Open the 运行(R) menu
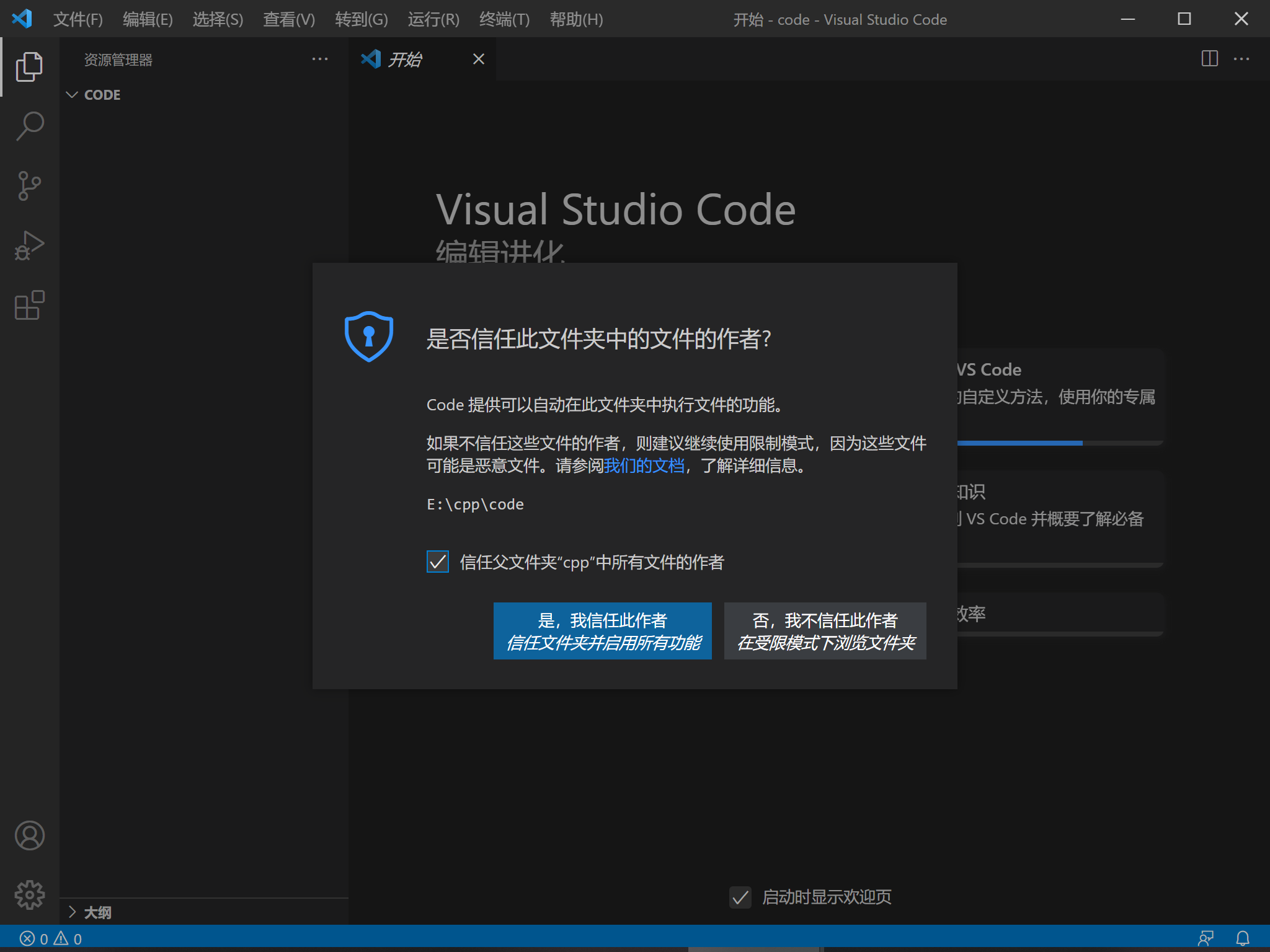The image size is (1270, 952). (433, 19)
